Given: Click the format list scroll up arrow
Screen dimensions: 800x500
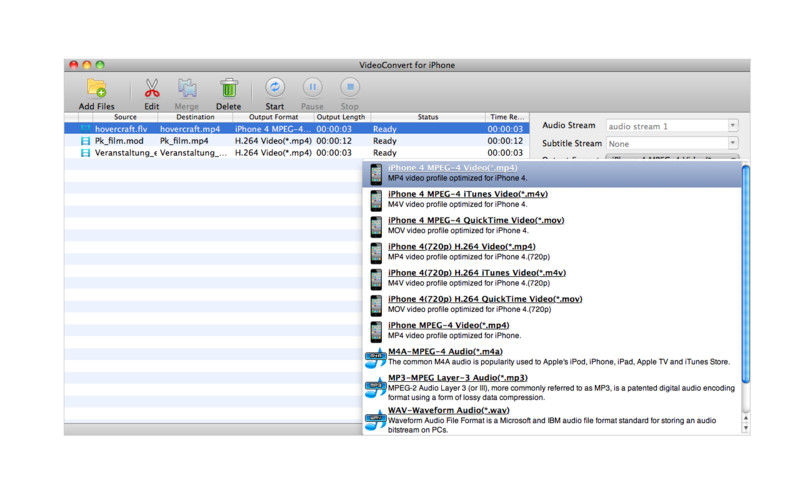Looking at the screenshot, I should pos(745,418).
